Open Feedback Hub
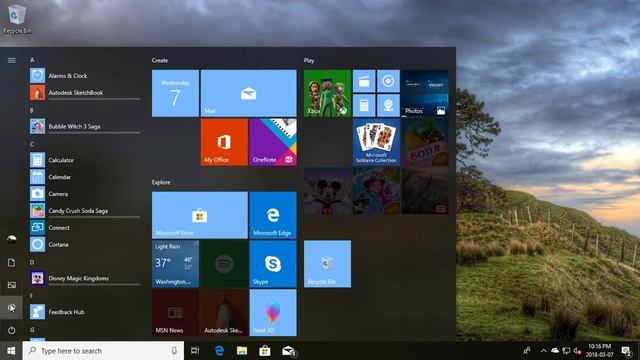This screenshot has height=360, width=640. [84, 312]
